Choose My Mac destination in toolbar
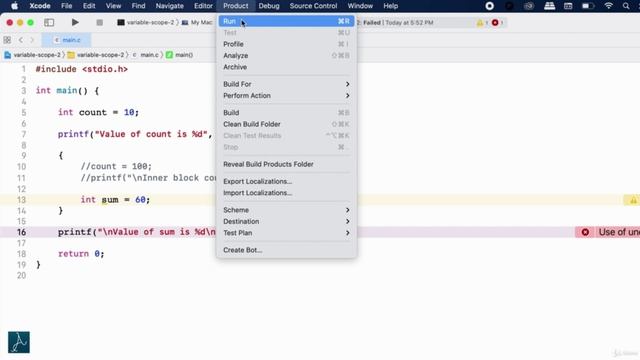 click(x=197, y=22)
